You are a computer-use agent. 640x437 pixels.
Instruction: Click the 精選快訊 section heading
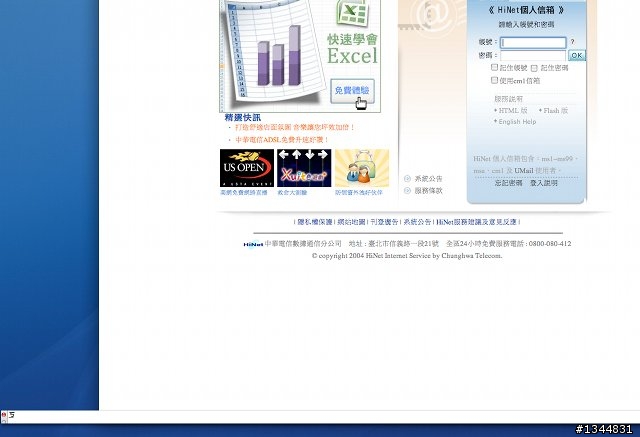pos(242,118)
